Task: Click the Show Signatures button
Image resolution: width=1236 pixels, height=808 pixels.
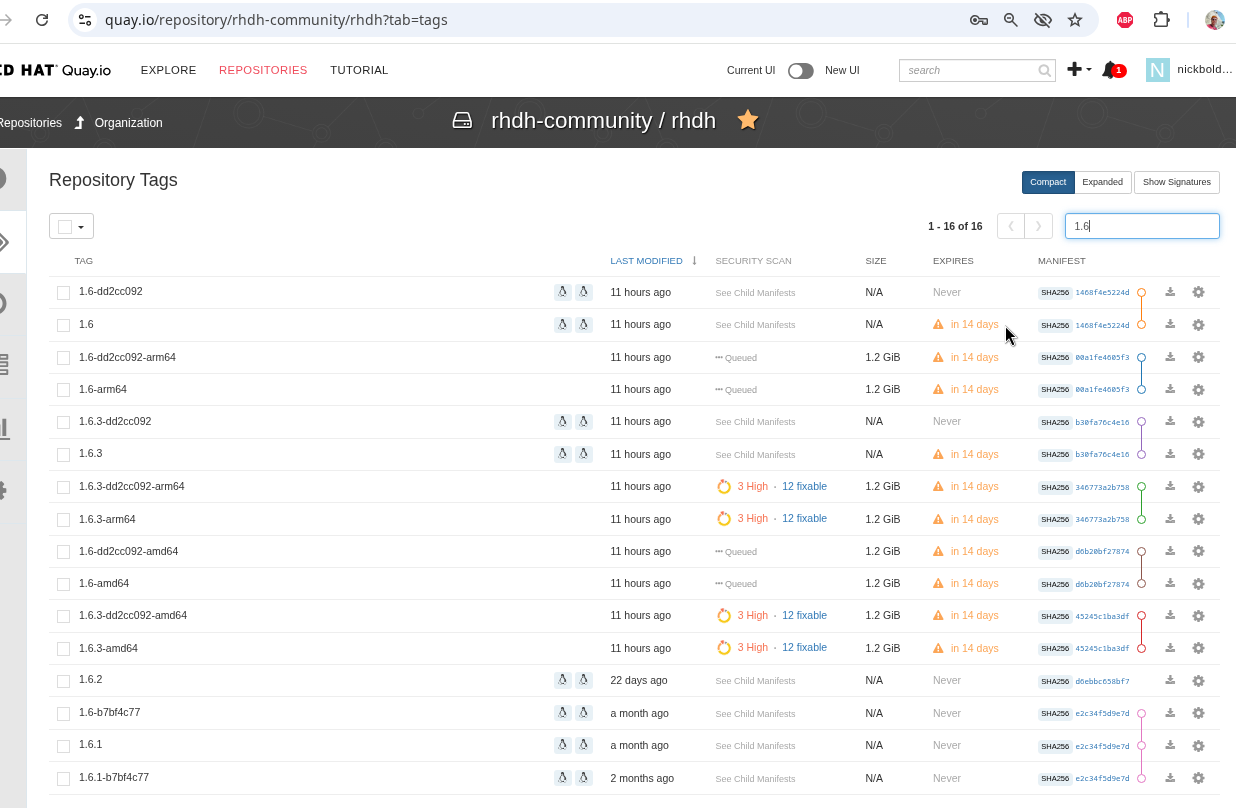Action: (1177, 182)
